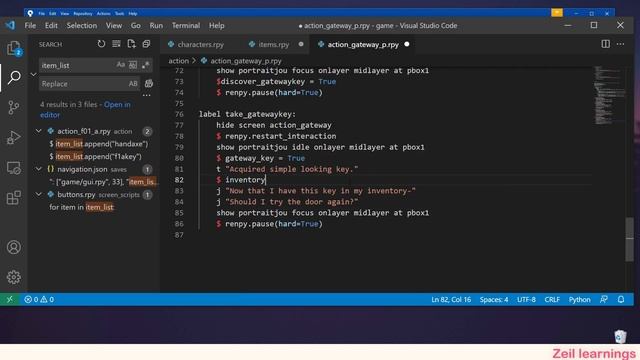The image size is (640, 360).
Task: Collapse all search results
Action: pyautogui.click(x=147, y=44)
